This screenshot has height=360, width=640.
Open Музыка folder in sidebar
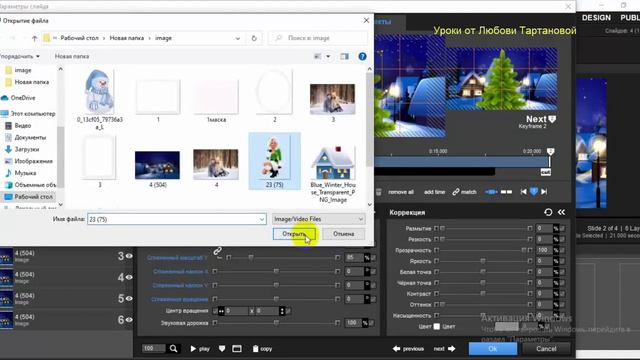tap(25, 173)
